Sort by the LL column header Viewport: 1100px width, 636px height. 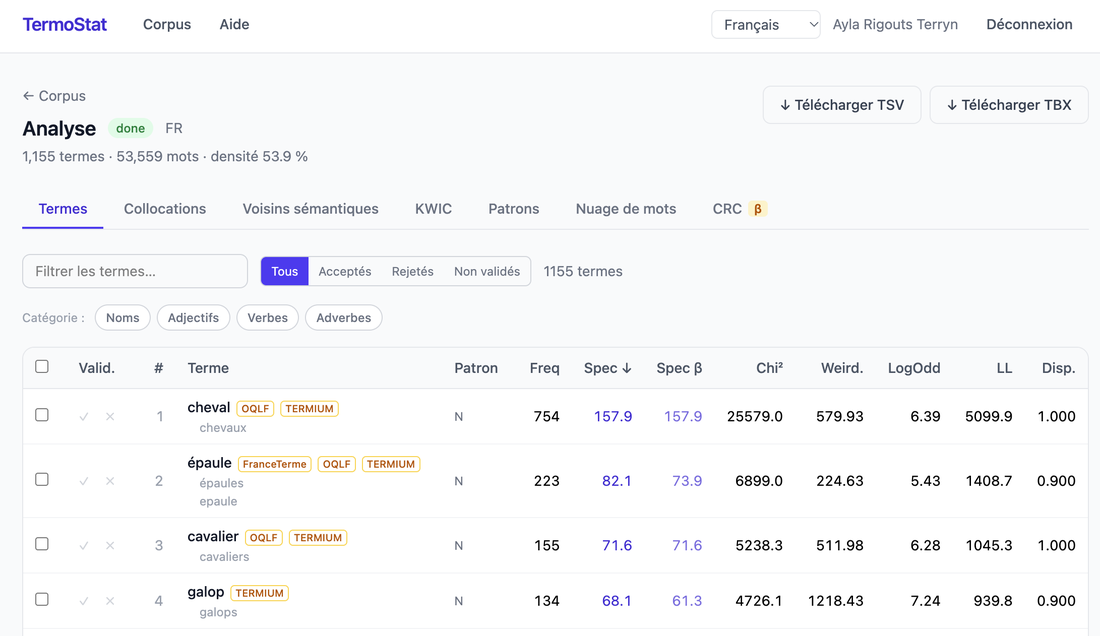click(1005, 368)
